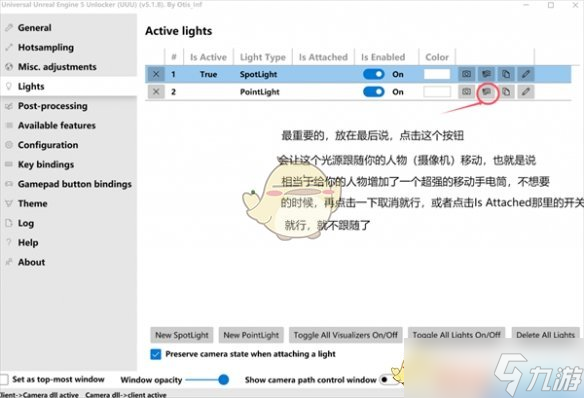This screenshot has height=398, width=584.
Task: Click the camera icon in SpotLight row
Action: (466, 74)
